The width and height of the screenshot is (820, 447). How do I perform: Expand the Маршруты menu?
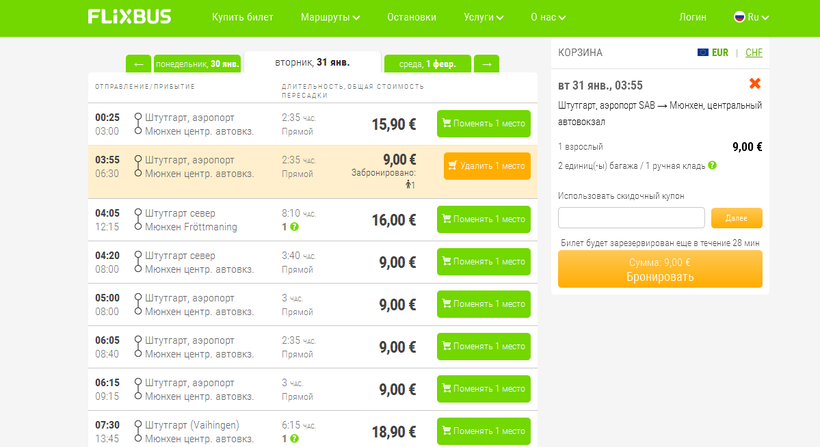coord(330,17)
